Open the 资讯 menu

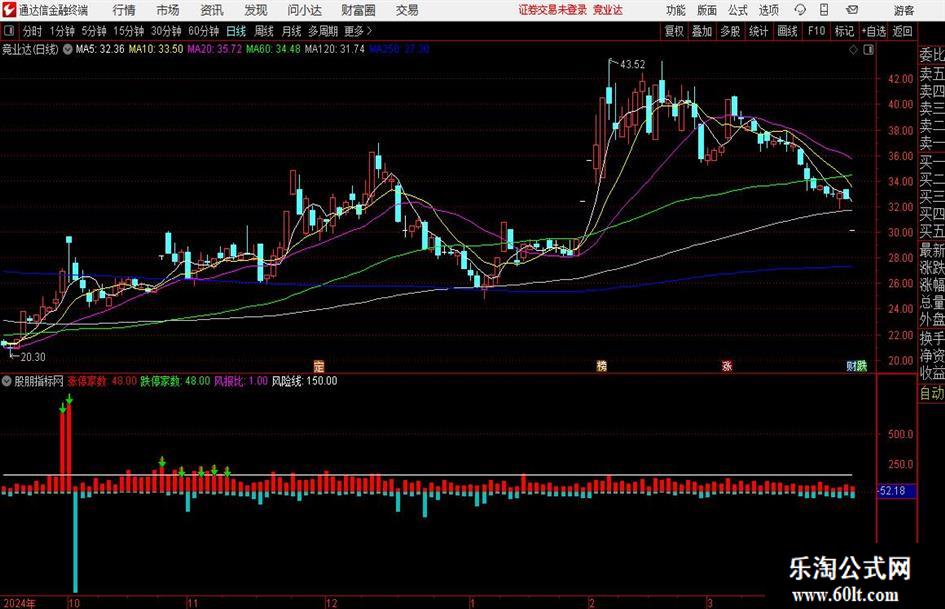[212, 10]
